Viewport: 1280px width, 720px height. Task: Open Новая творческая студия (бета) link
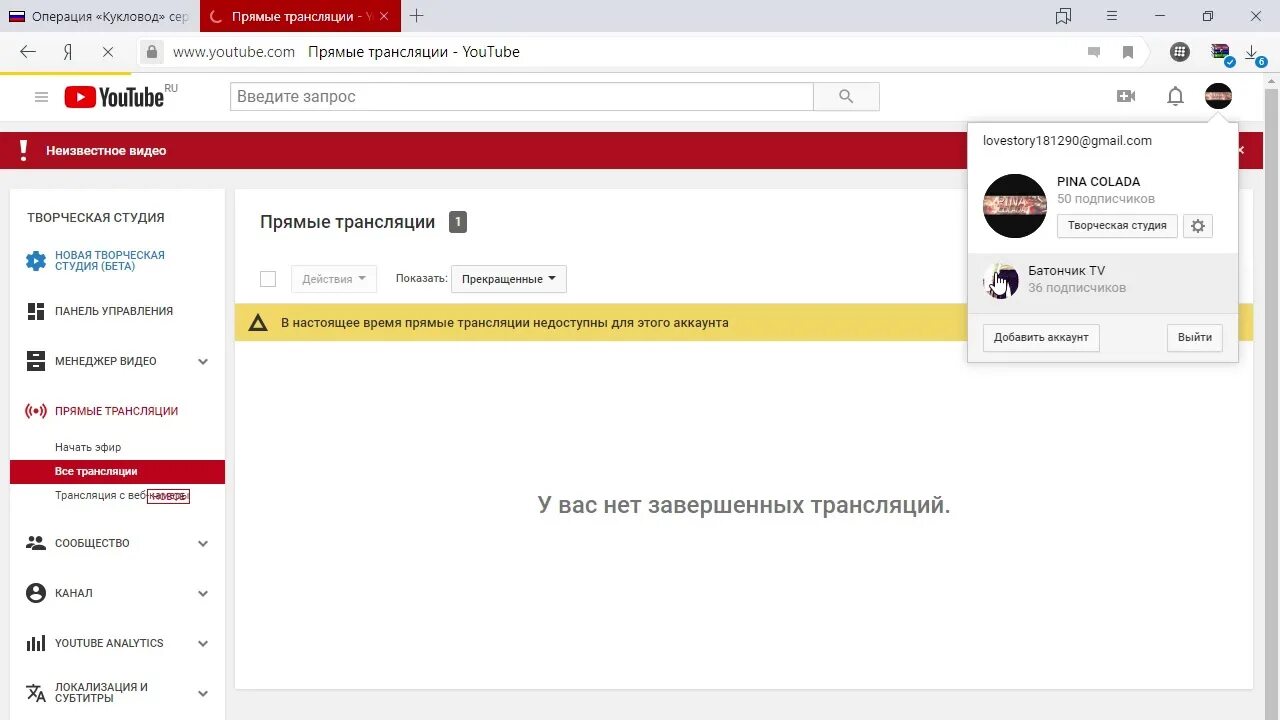tap(110, 261)
